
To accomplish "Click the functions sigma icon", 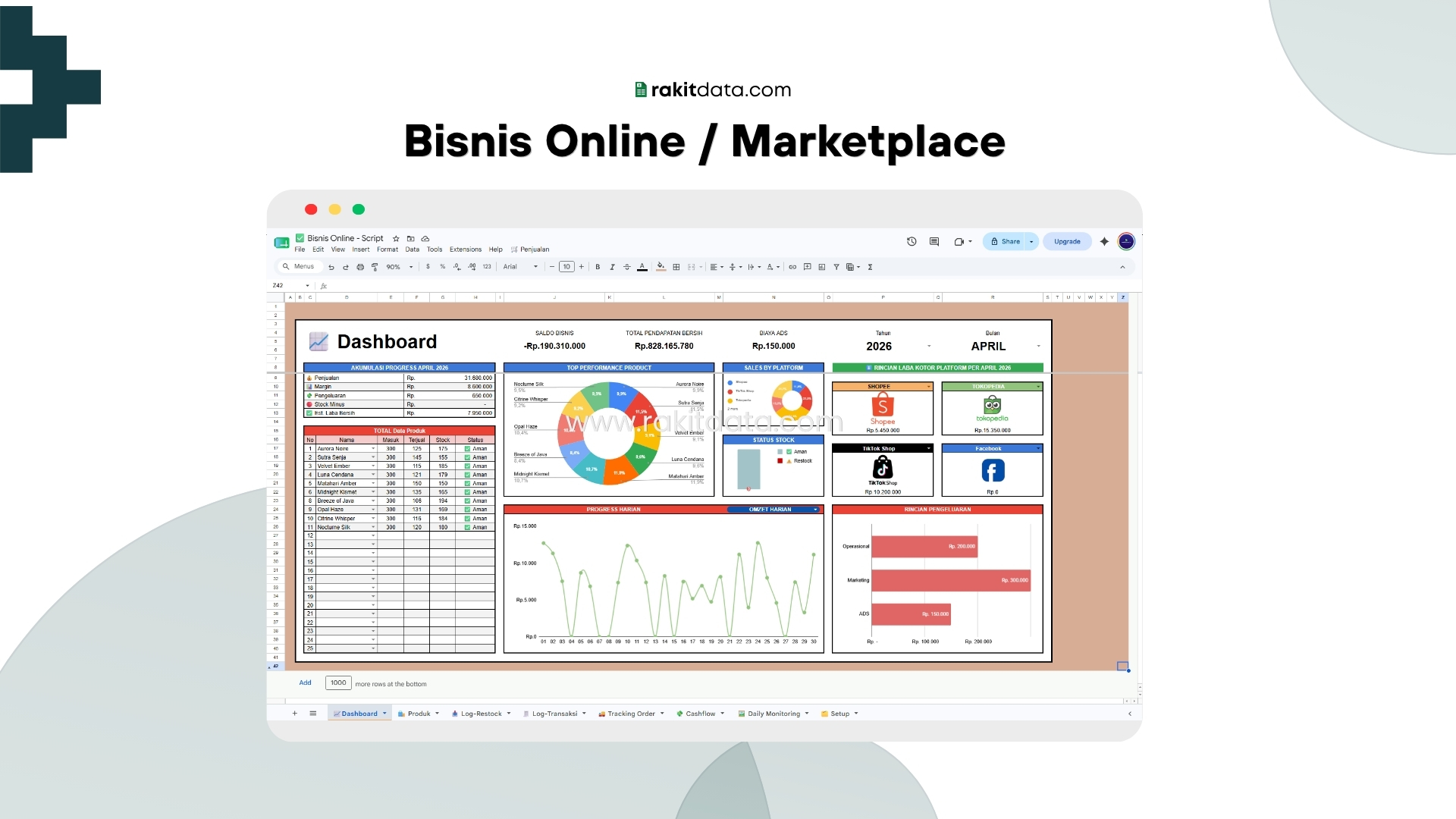I will click(x=870, y=267).
